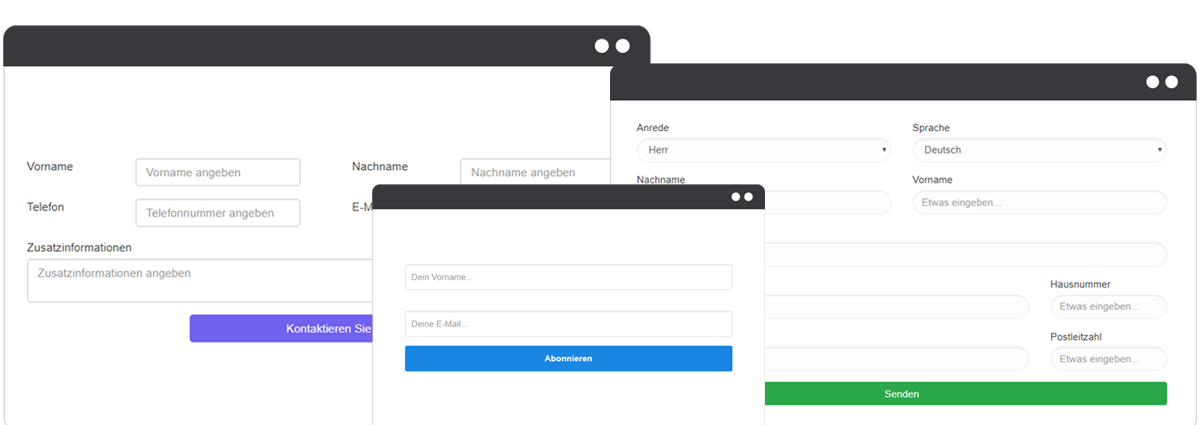
Task: Select the 'Nachname angeben' text field
Action: point(535,172)
